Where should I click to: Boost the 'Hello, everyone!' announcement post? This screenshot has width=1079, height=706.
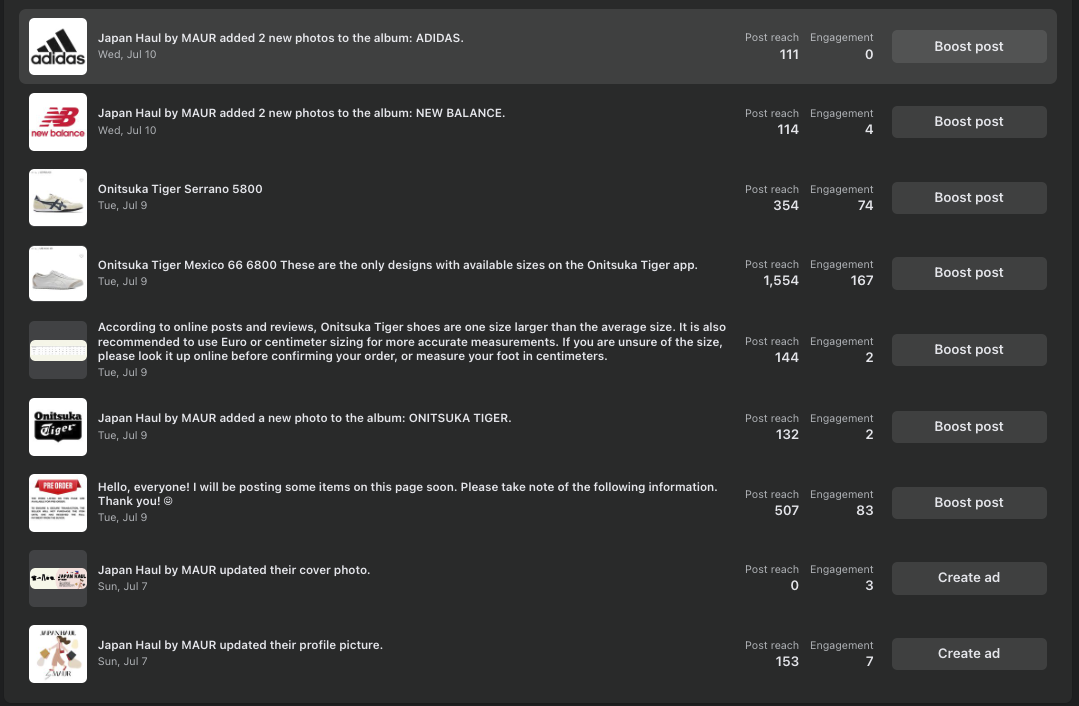pyautogui.click(x=968, y=503)
